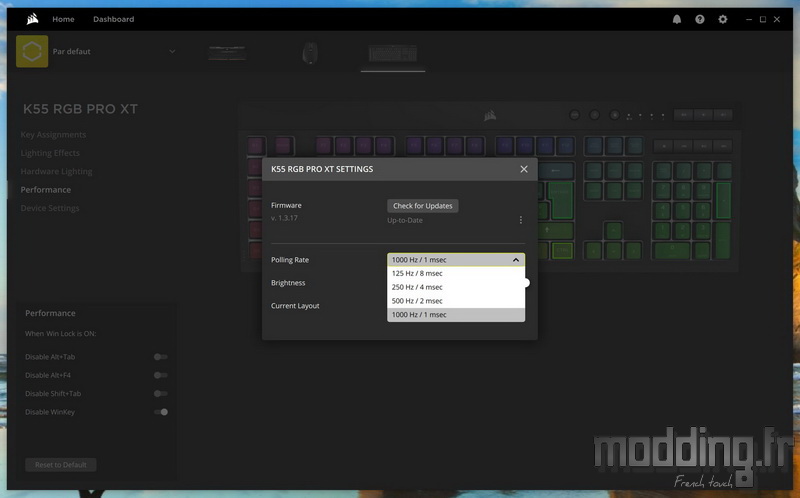
Task: Open Performance section in sidebar
Action: tap(45, 190)
